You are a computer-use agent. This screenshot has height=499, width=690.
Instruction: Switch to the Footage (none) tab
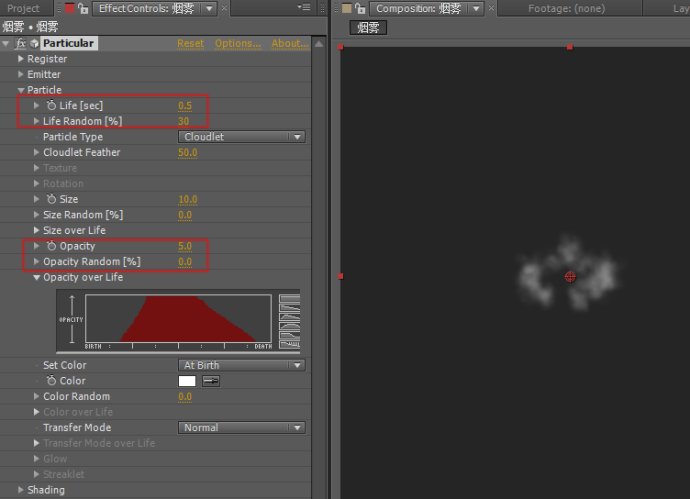pos(565,8)
